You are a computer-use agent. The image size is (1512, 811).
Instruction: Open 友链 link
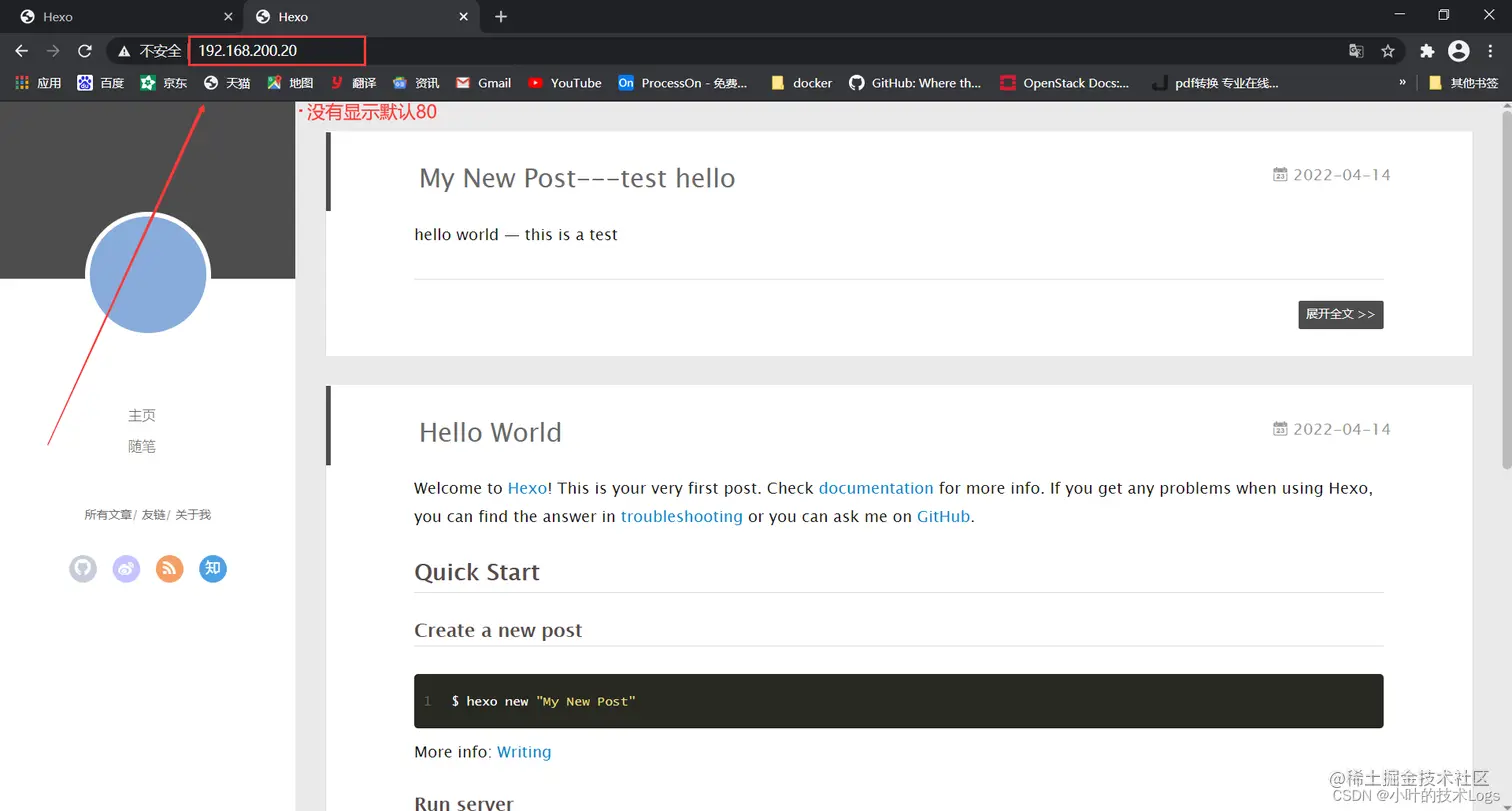click(x=153, y=515)
